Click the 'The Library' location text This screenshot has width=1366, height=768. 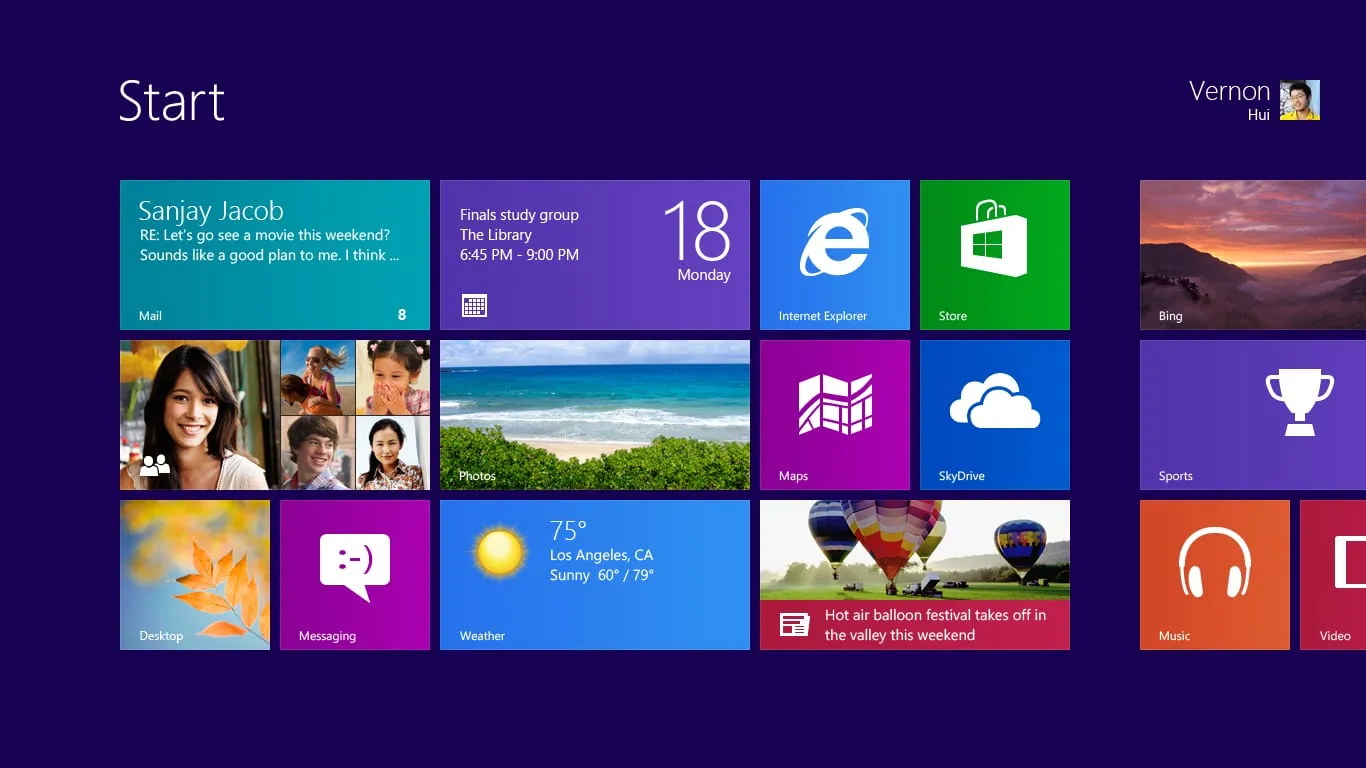(495, 235)
